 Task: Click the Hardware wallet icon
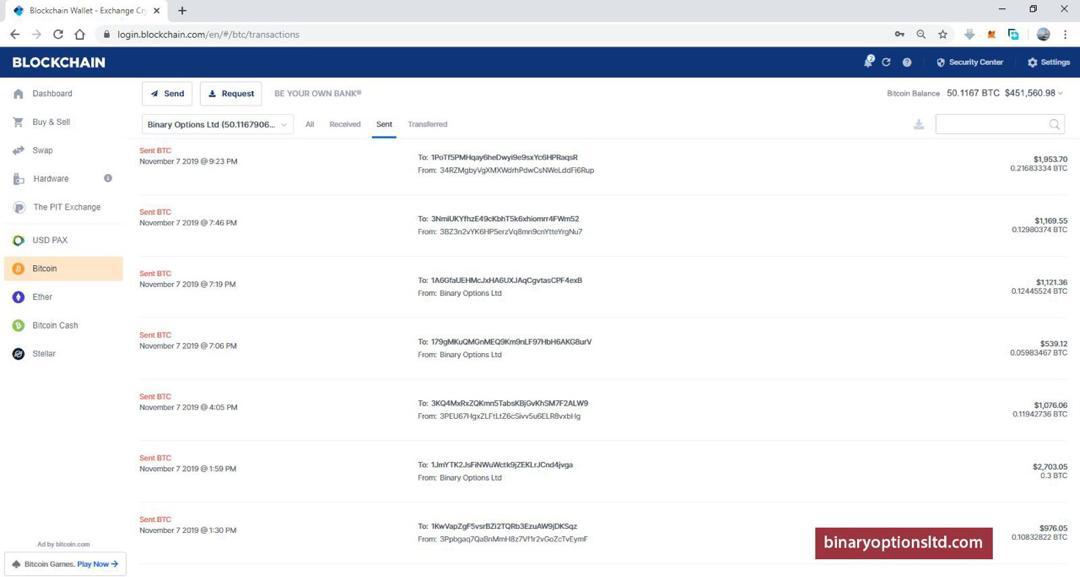tap(19, 179)
